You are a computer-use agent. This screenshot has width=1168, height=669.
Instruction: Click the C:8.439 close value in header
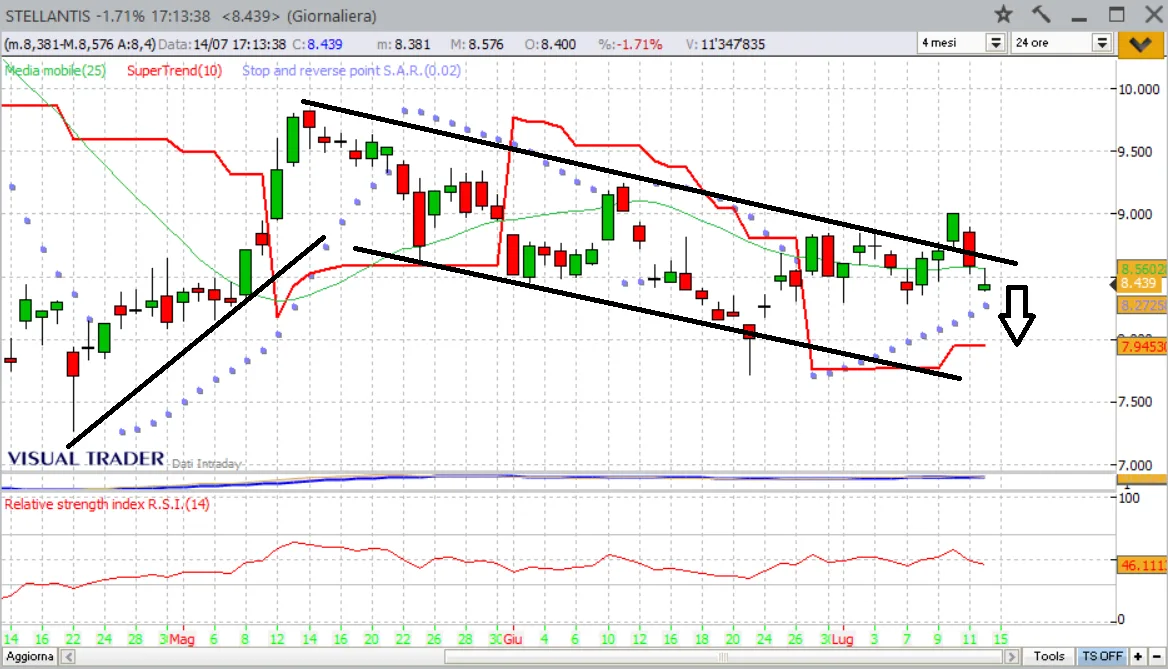coord(317,44)
